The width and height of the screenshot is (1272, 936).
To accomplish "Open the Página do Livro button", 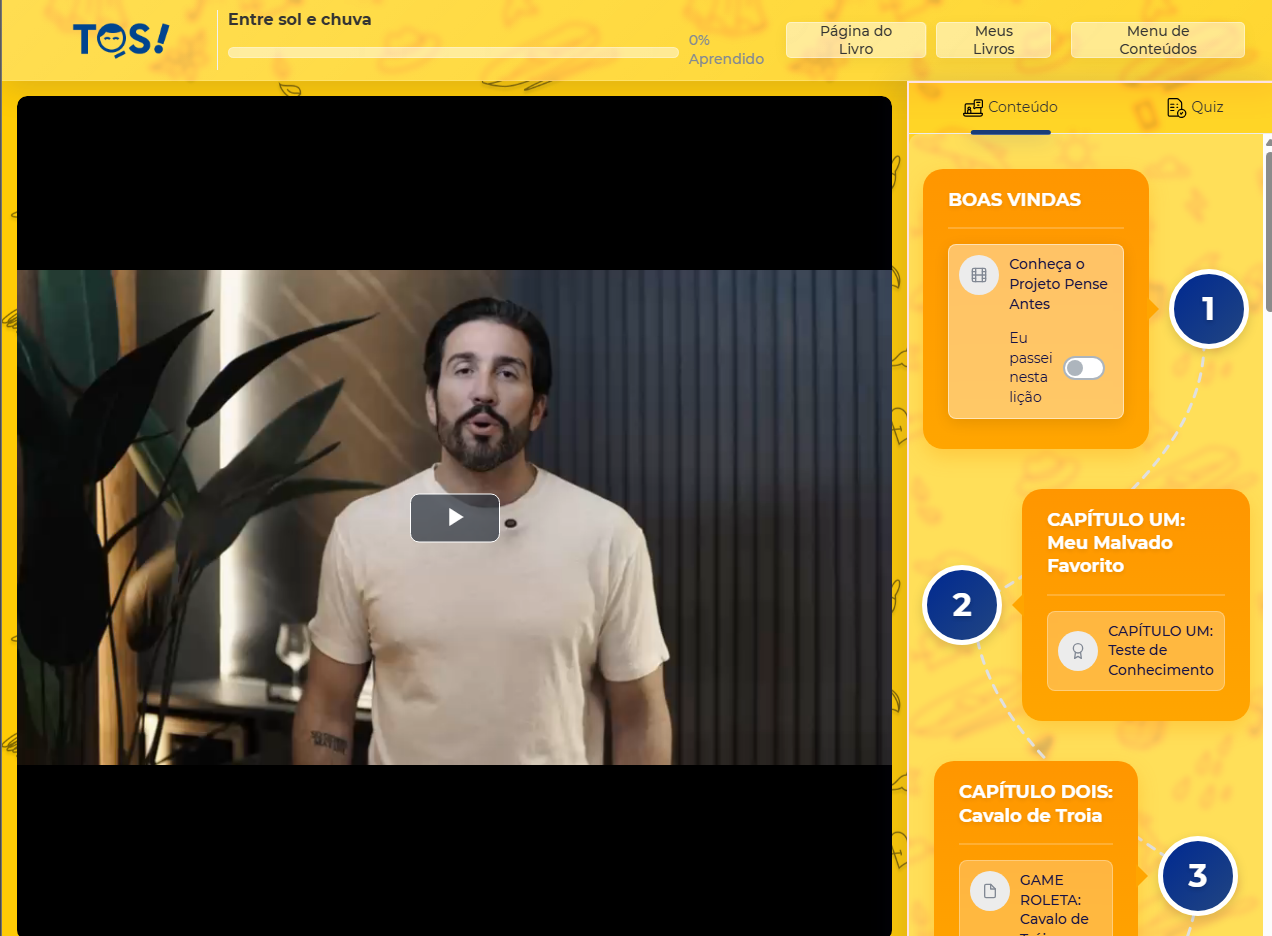I will point(856,40).
